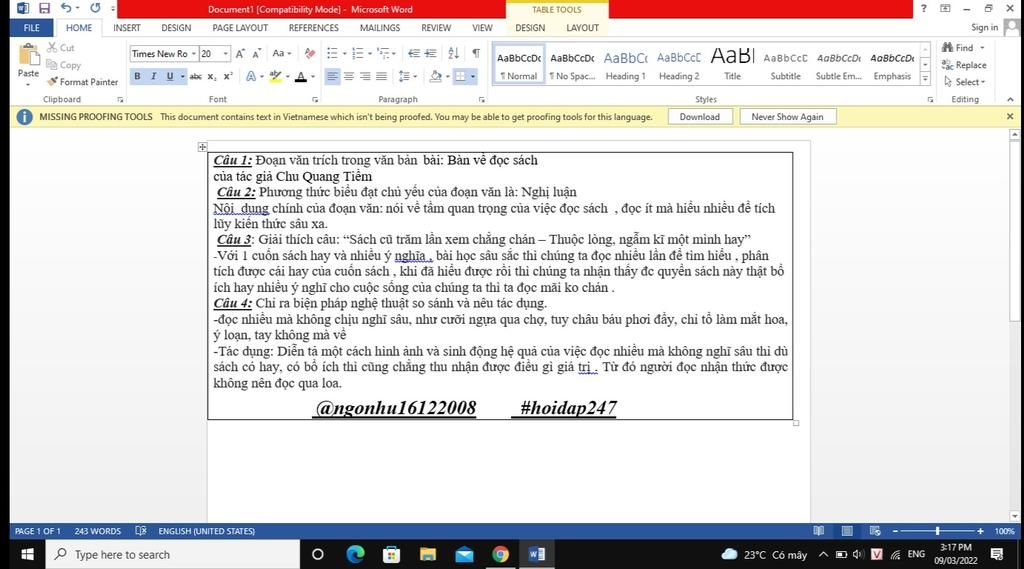1024x569 pixels.
Task: Click the zoom slider in the status bar
Action: [x=937, y=531]
